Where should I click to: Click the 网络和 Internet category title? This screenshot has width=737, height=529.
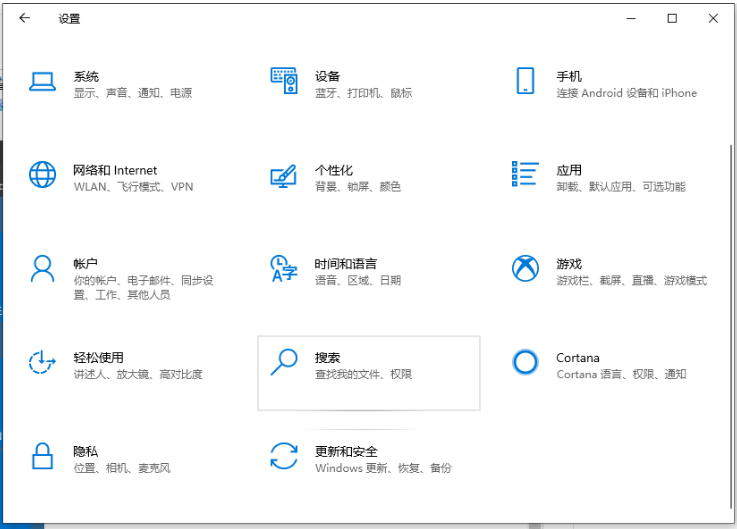115,170
